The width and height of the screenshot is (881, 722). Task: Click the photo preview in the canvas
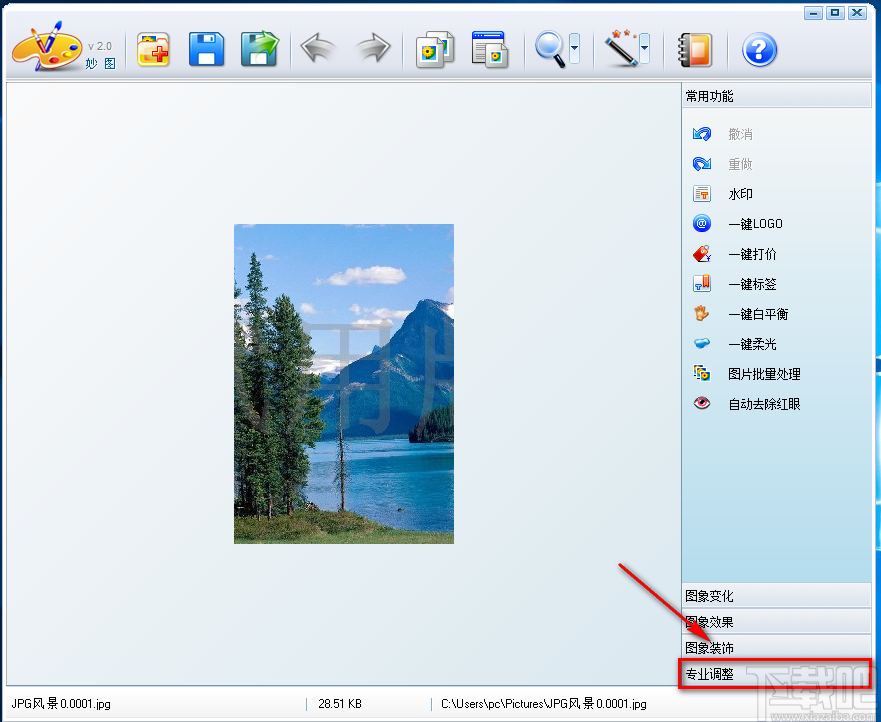click(343, 385)
